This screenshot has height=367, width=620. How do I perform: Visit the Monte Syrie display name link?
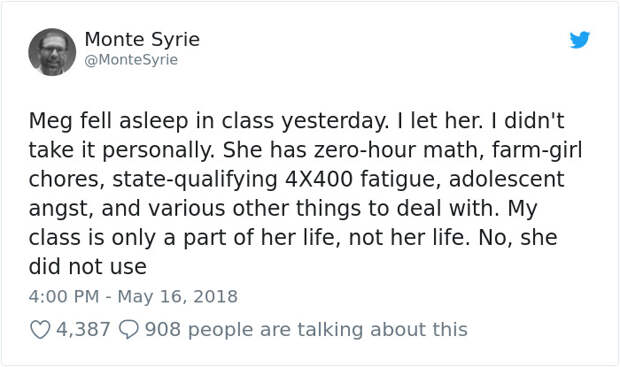click(142, 40)
